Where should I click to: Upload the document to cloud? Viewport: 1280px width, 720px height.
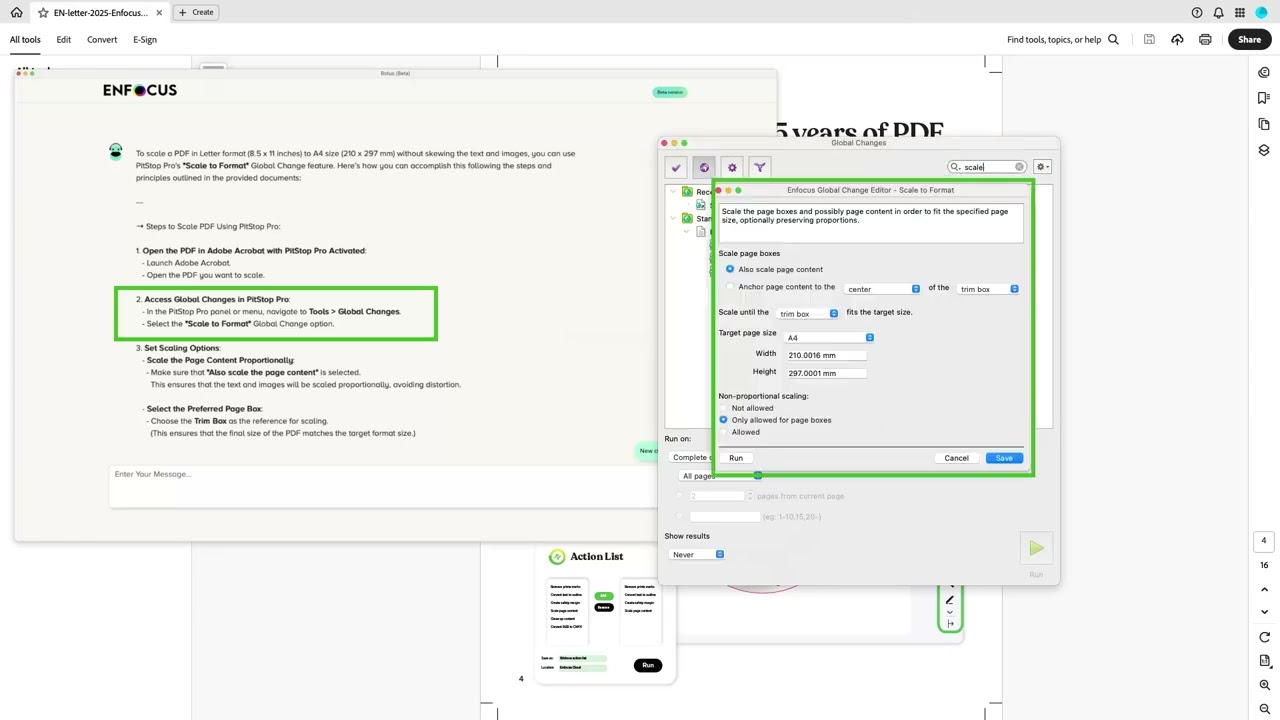pyautogui.click(x=1177, y=40)
